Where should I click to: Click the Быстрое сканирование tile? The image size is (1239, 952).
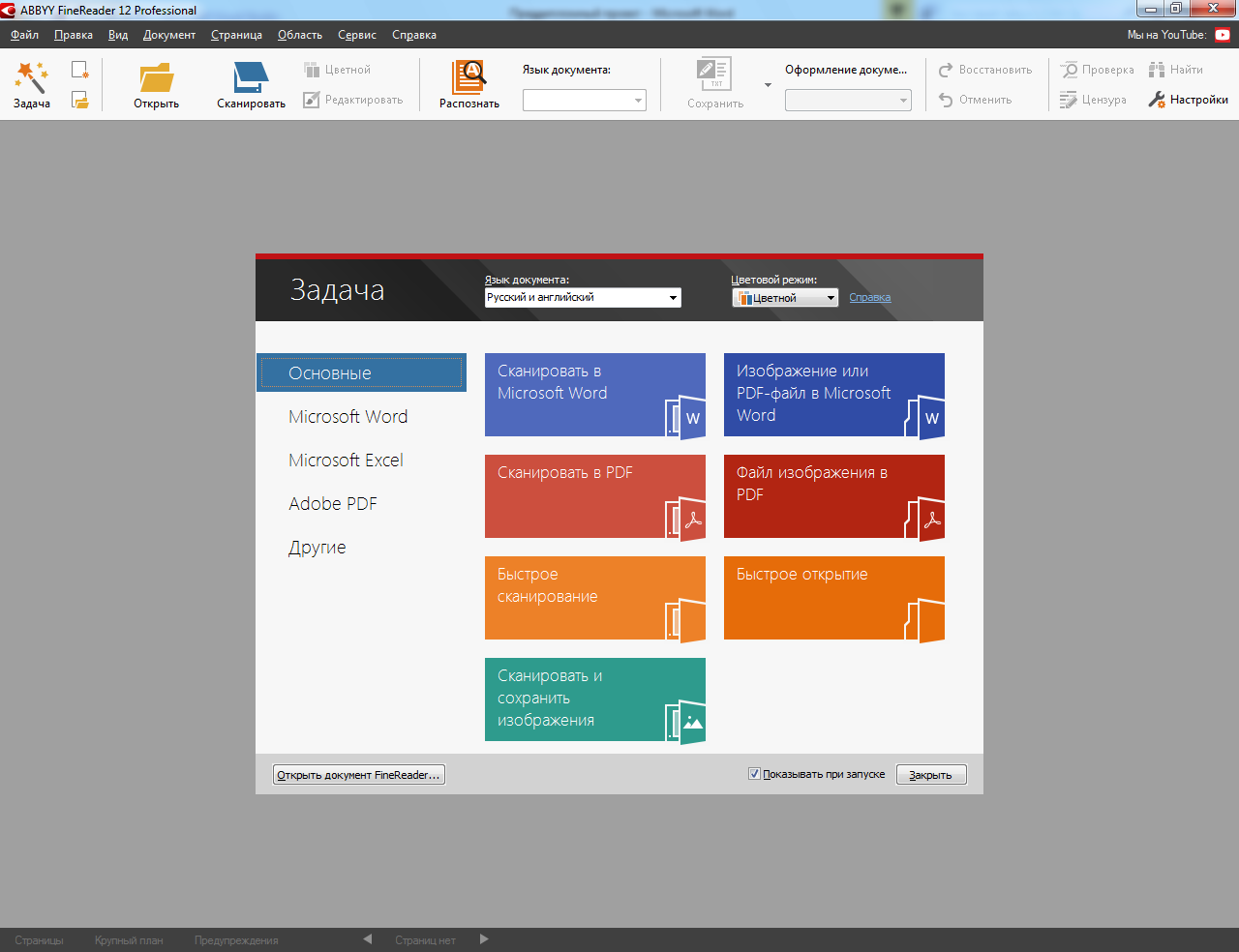[x=595, y=598]
